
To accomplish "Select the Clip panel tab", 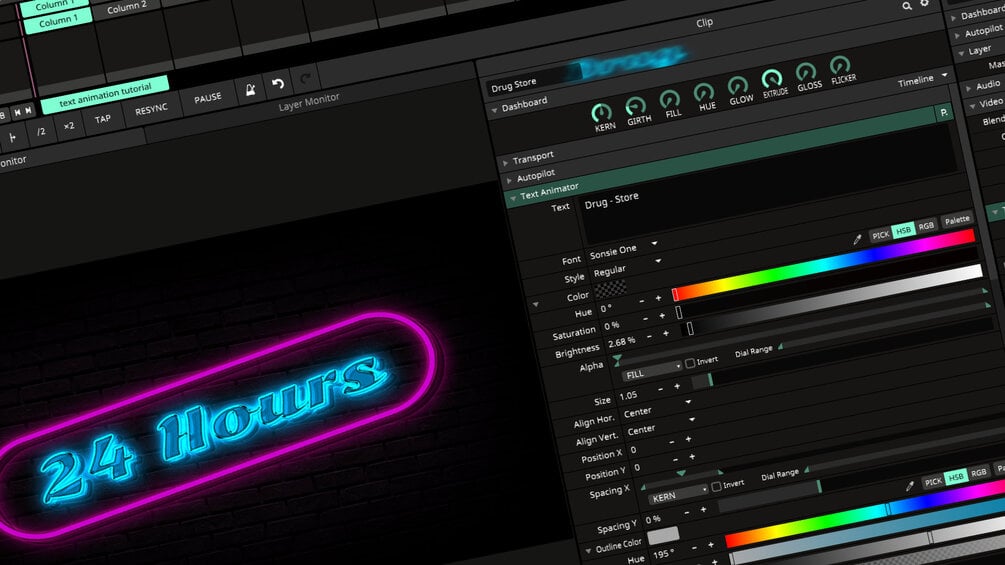I will click(704, 22).
